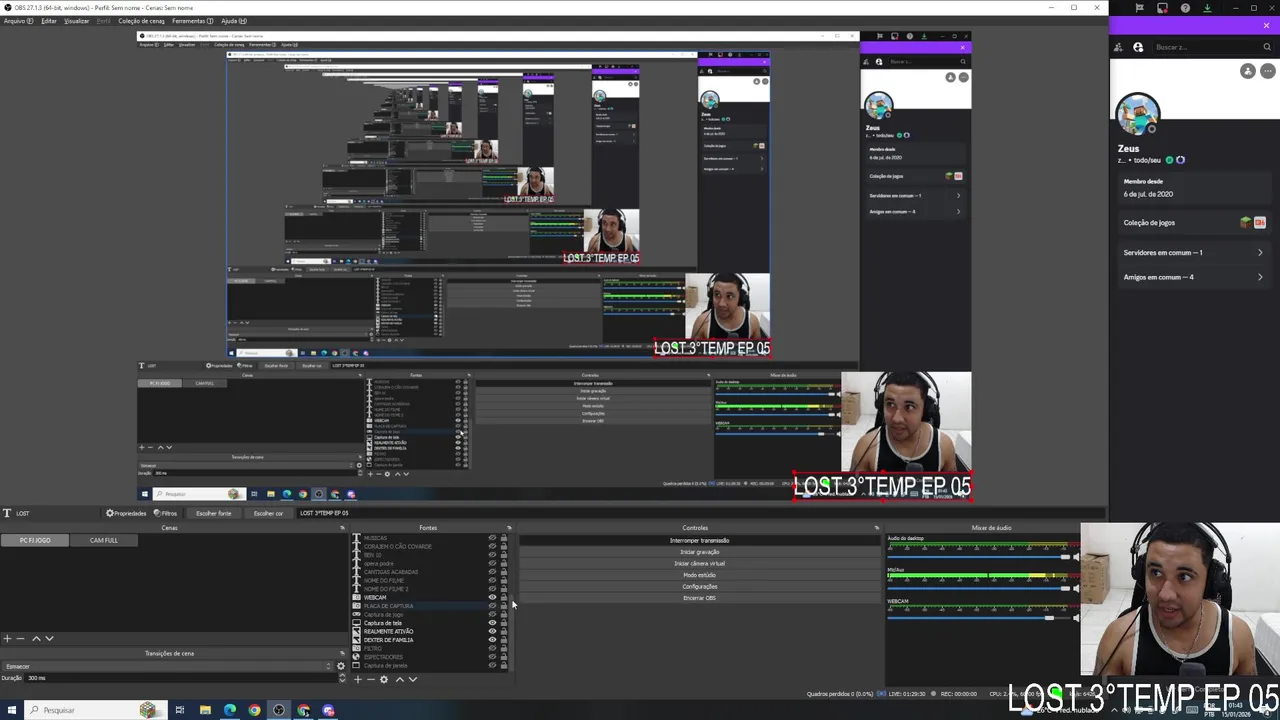
Task: Undock the Fontes panel
Action: (x=509, y=528)
